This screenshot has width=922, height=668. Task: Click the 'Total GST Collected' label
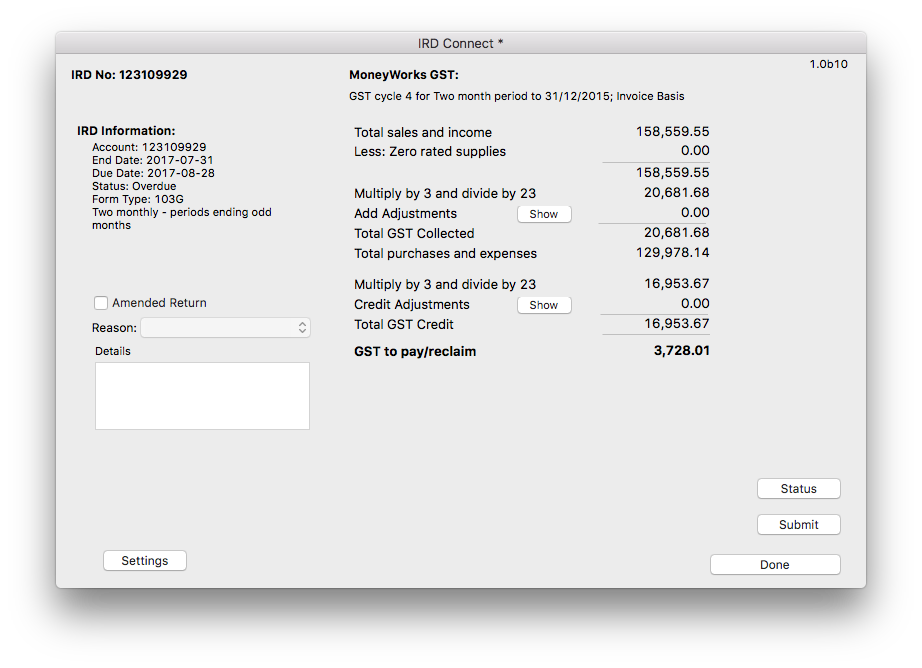414,233
